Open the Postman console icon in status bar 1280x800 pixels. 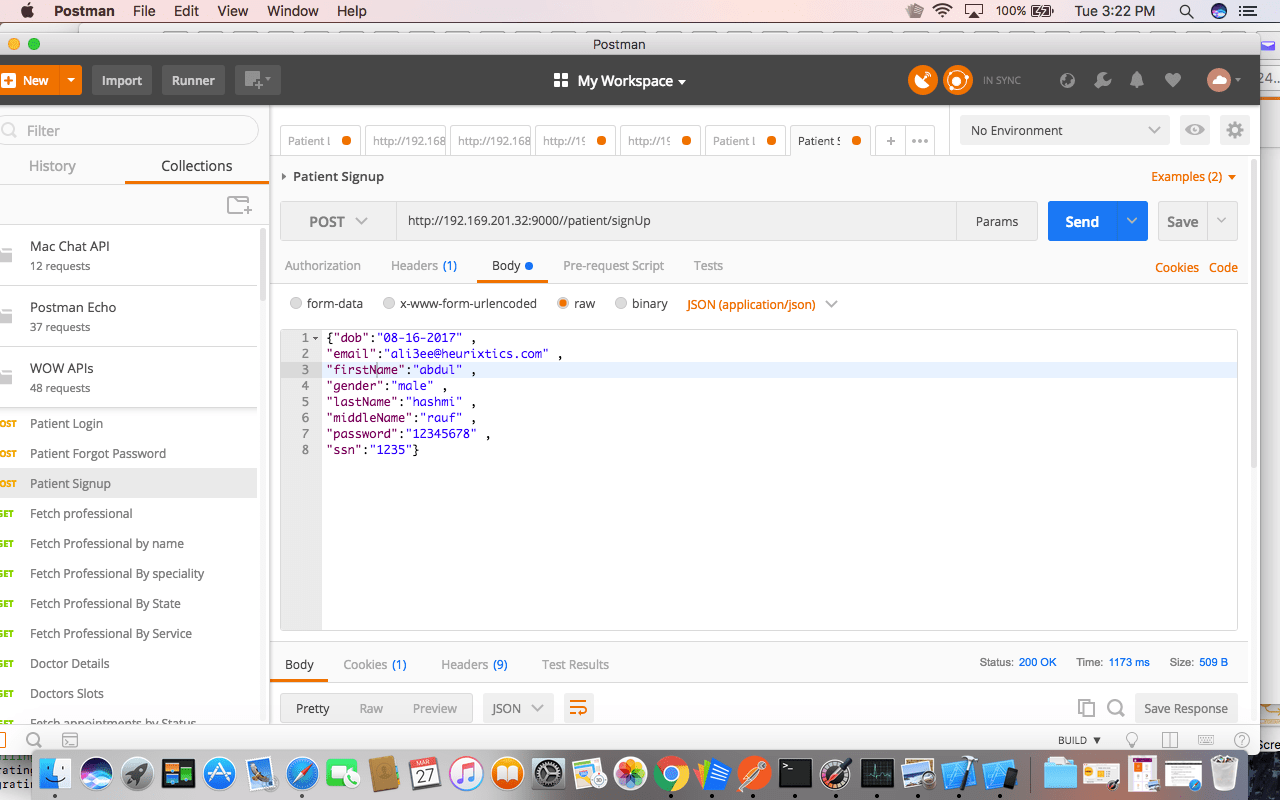pos(70,740)
